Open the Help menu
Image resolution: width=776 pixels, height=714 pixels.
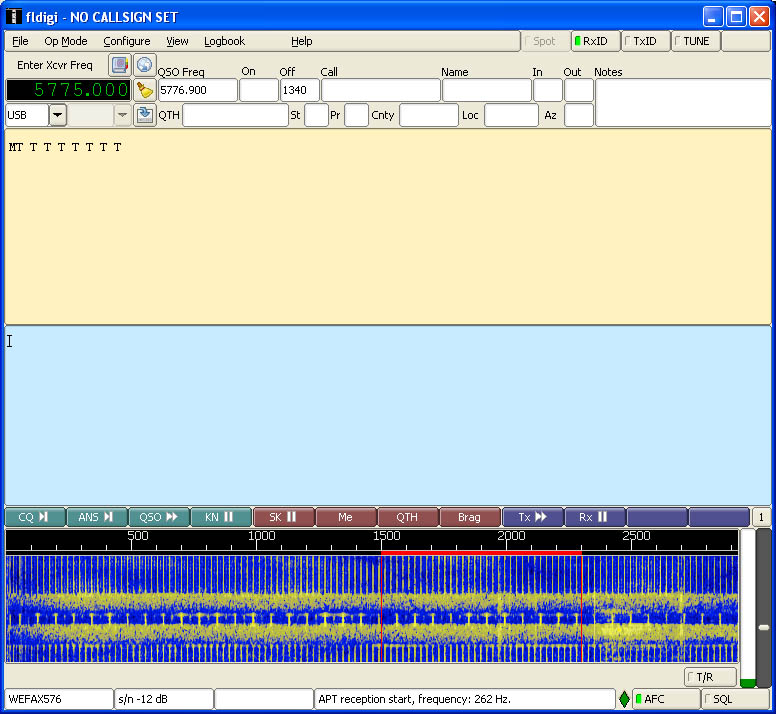(301, 41)
